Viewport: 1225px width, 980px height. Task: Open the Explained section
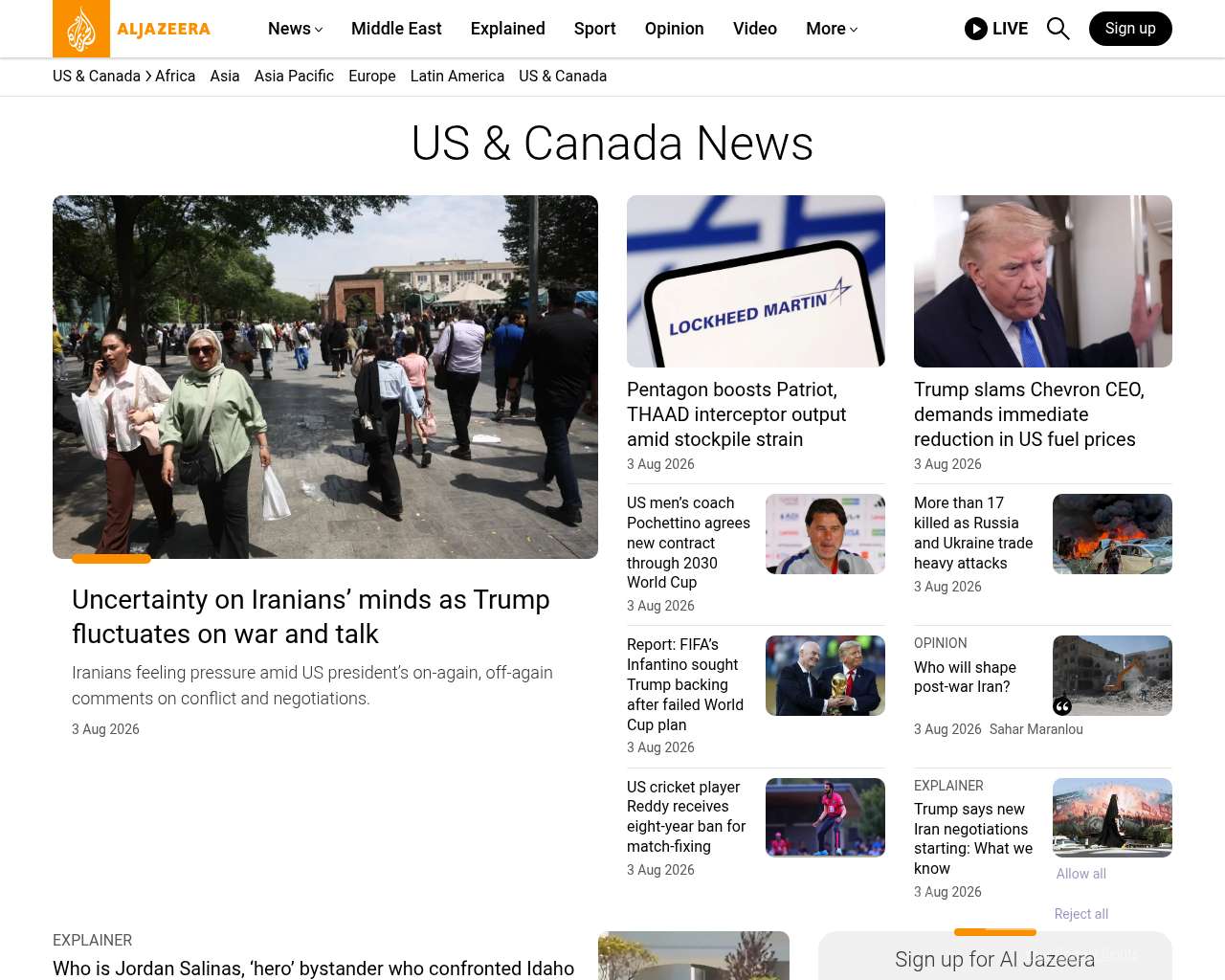(x=508, y=29)
